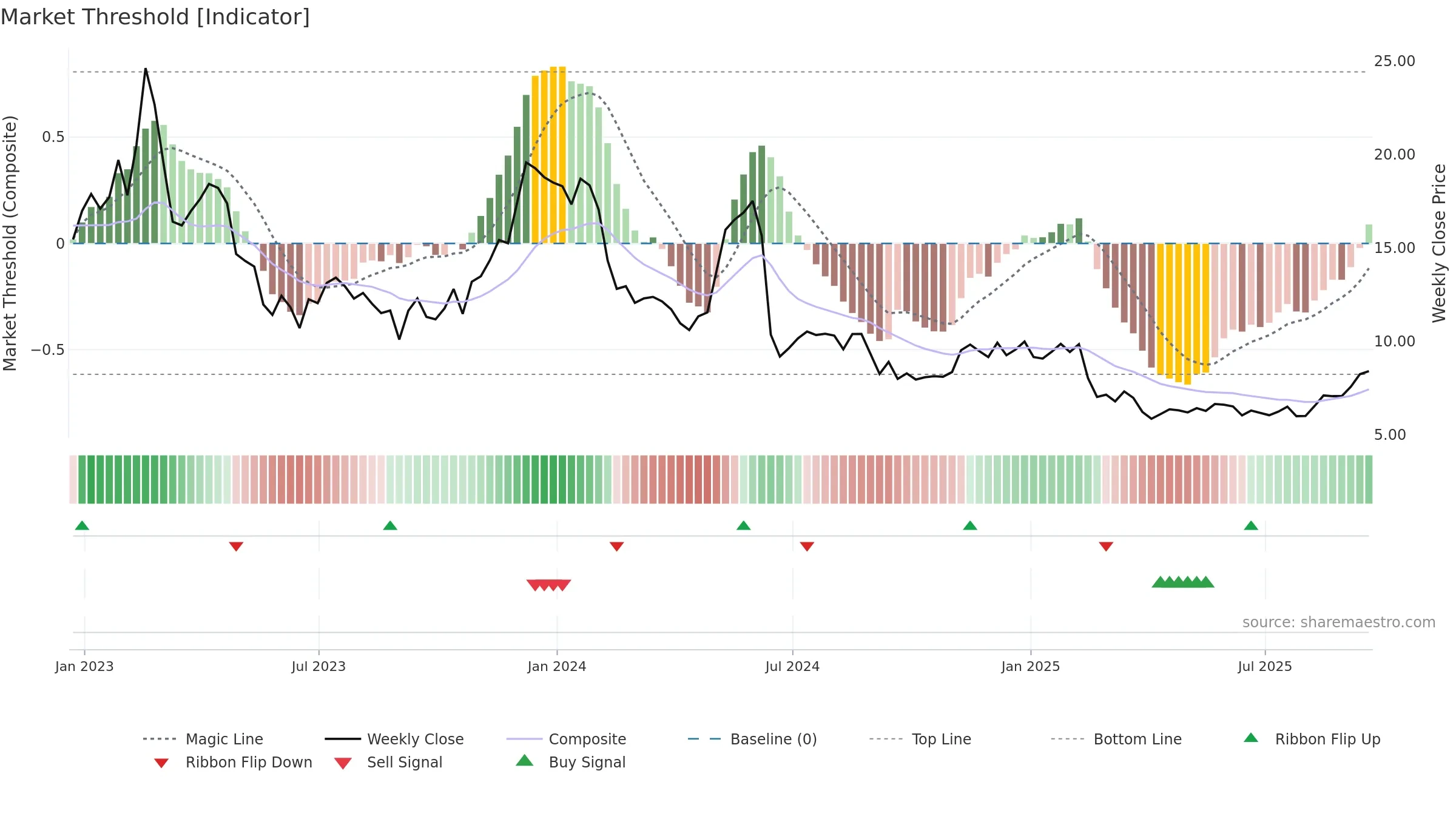Click the 20.00 price axis tick

click(1395, 155)
